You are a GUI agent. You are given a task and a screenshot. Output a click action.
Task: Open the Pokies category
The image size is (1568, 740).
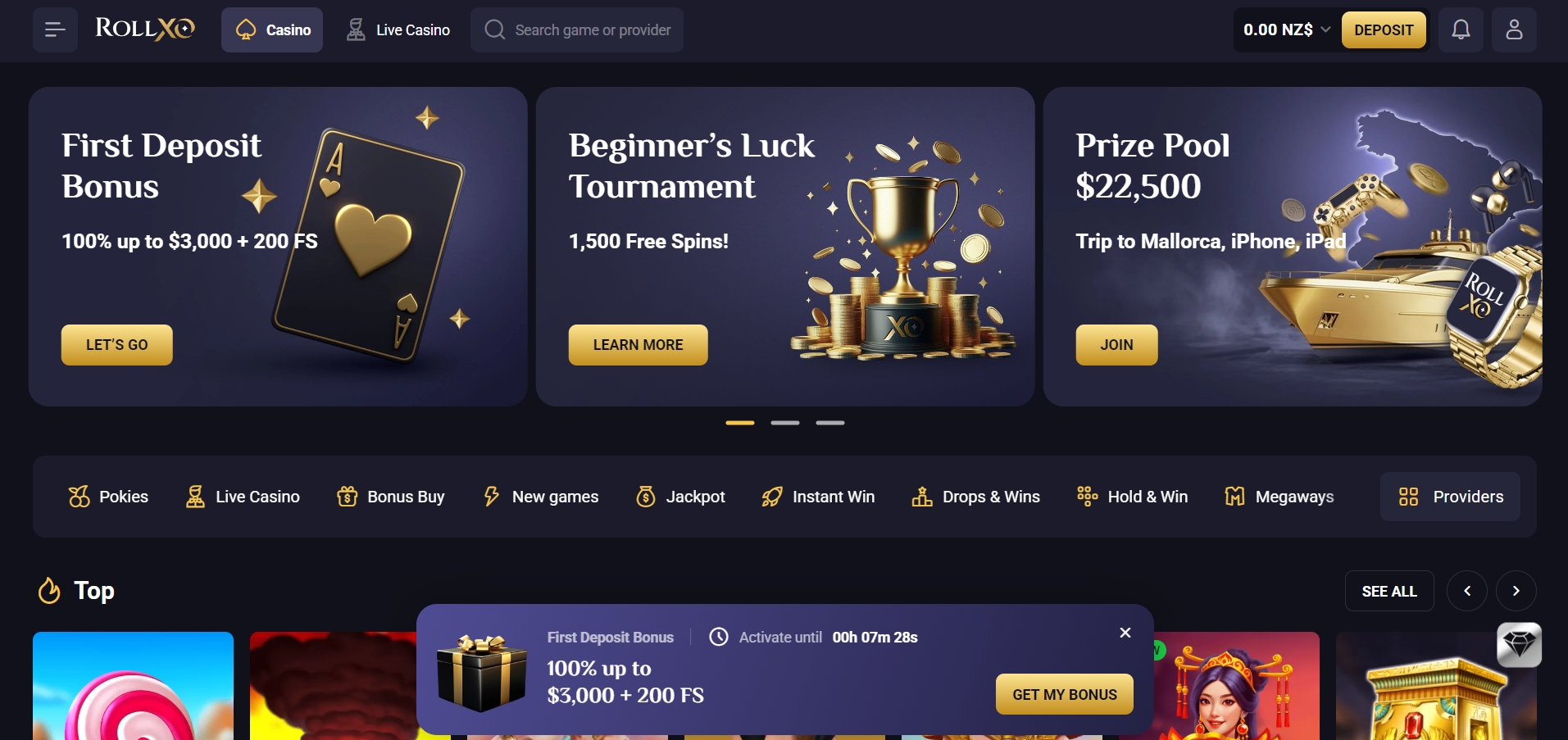coord(108,497)
